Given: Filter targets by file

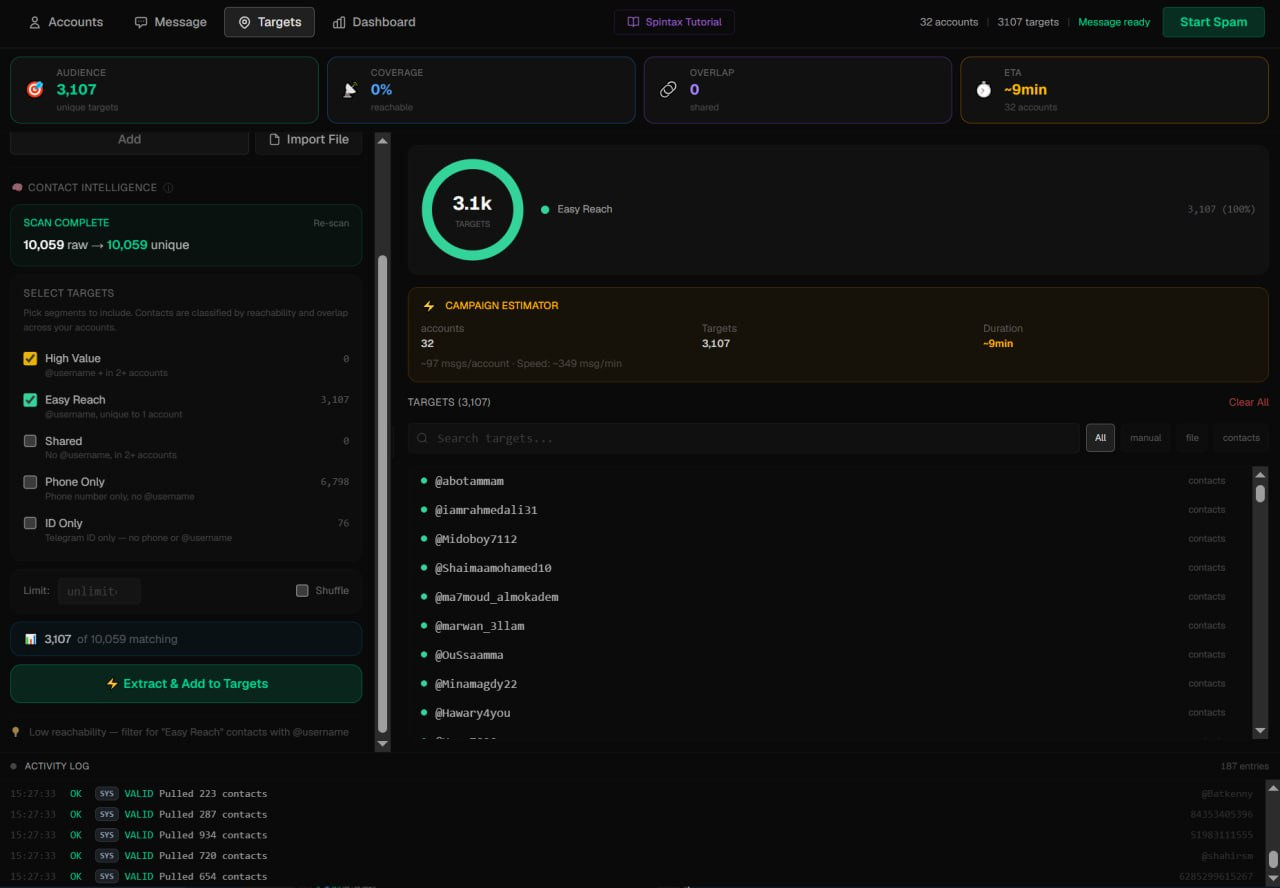Looking at the screenshot, I should coord(1192,438).
